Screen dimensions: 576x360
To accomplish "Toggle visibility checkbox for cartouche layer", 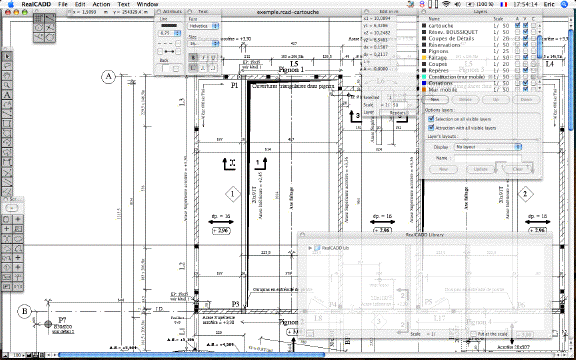I will (526, 26).
